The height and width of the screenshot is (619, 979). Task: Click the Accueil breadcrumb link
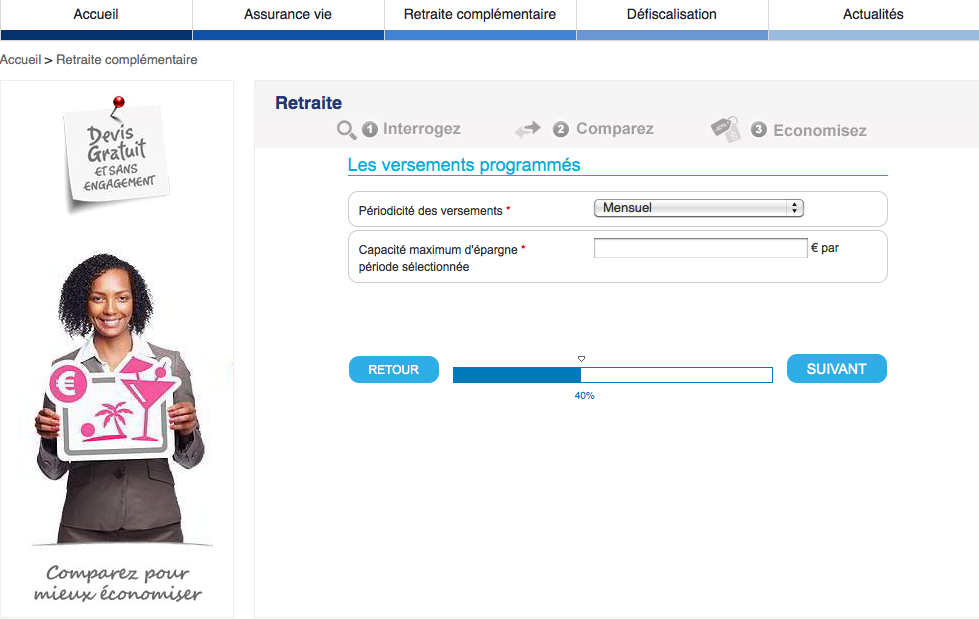(21, 60)
